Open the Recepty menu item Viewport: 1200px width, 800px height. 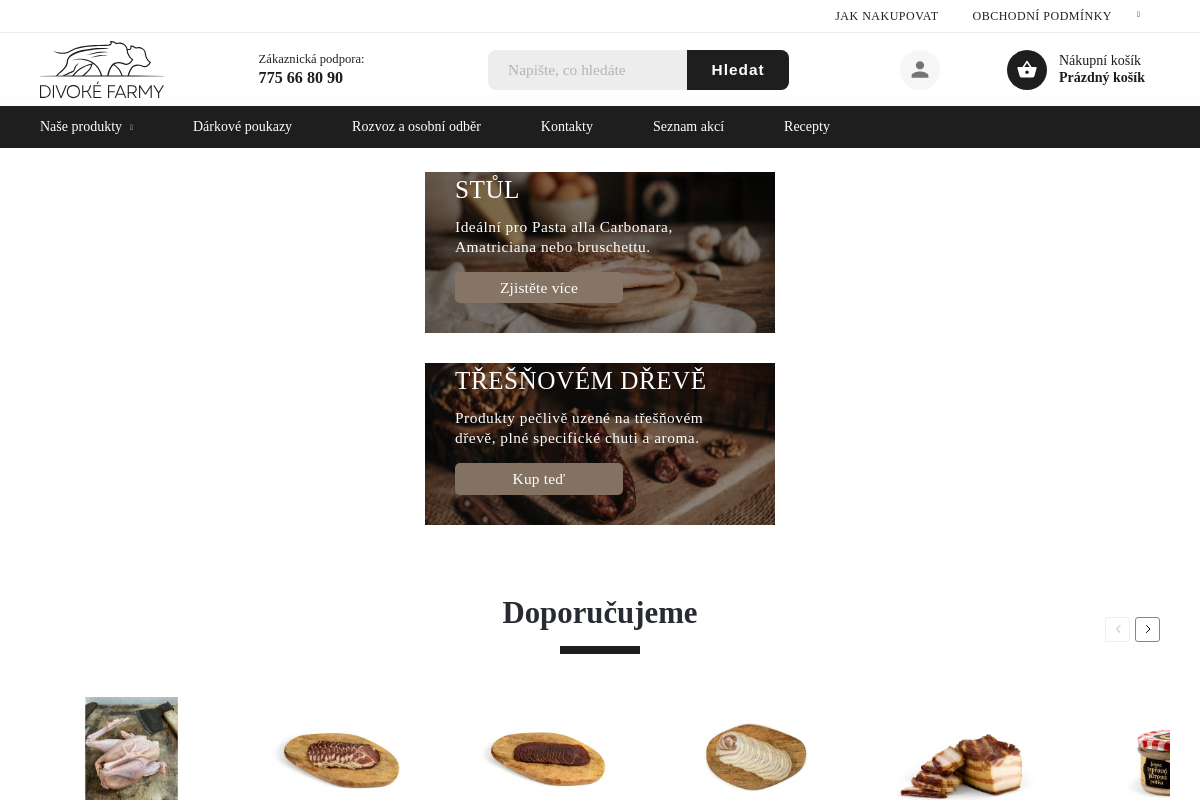coord(807,127)
